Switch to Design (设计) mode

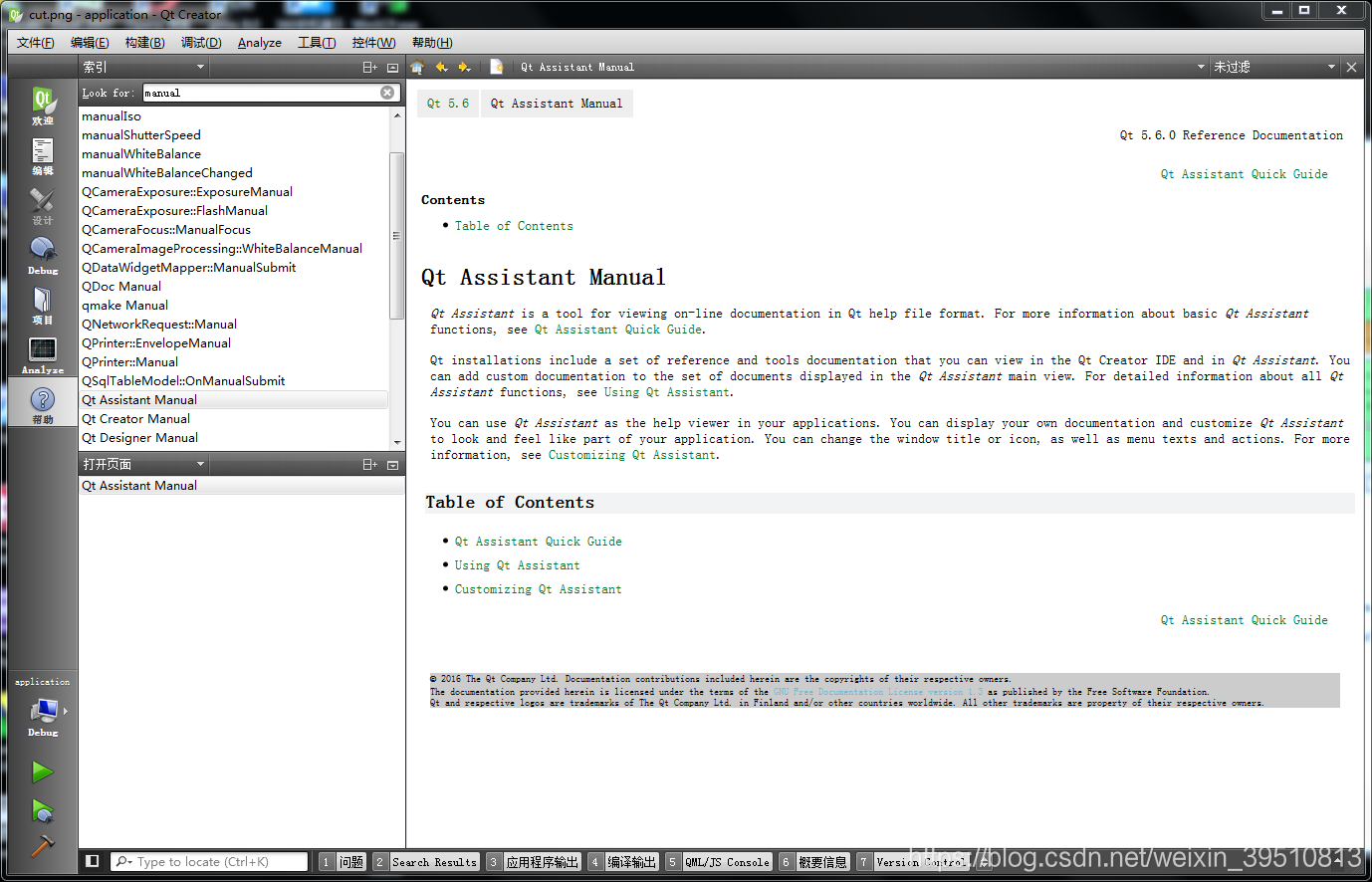click(x=43, y=205)
